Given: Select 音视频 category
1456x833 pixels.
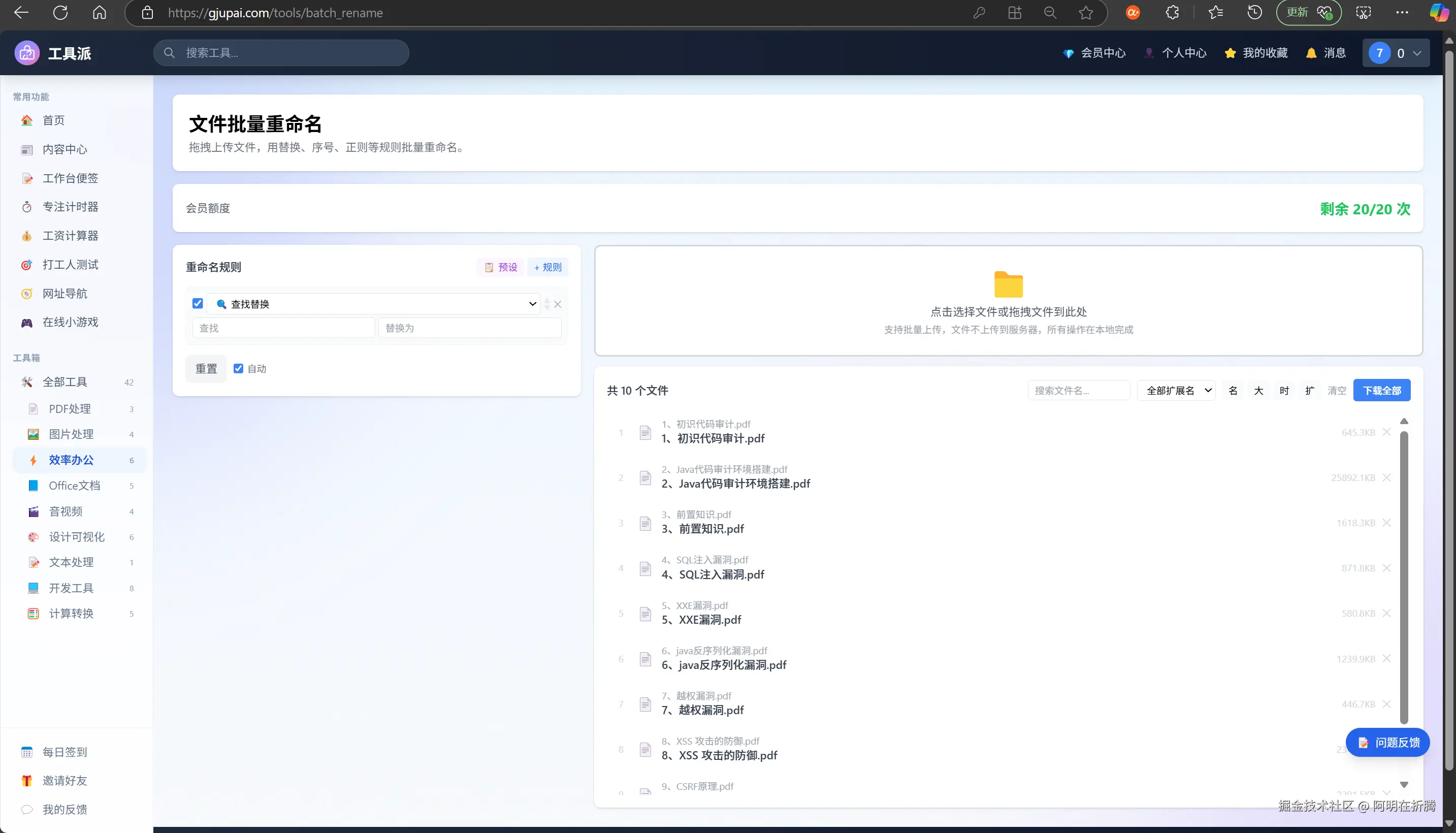Looking at the screenshot, I should [x=80, y=511].
